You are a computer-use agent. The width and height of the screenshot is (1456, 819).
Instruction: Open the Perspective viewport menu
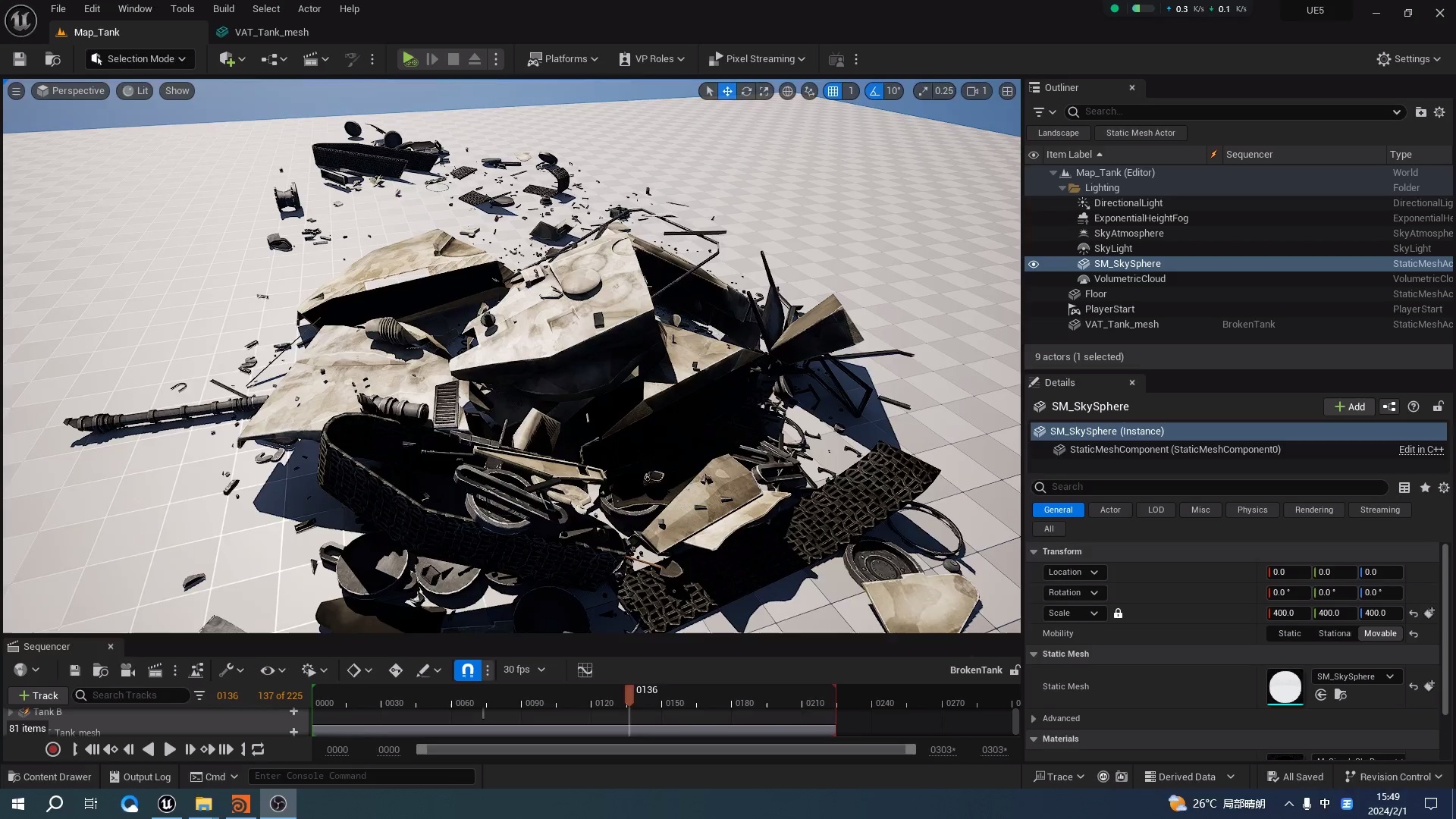click(70, 90)
